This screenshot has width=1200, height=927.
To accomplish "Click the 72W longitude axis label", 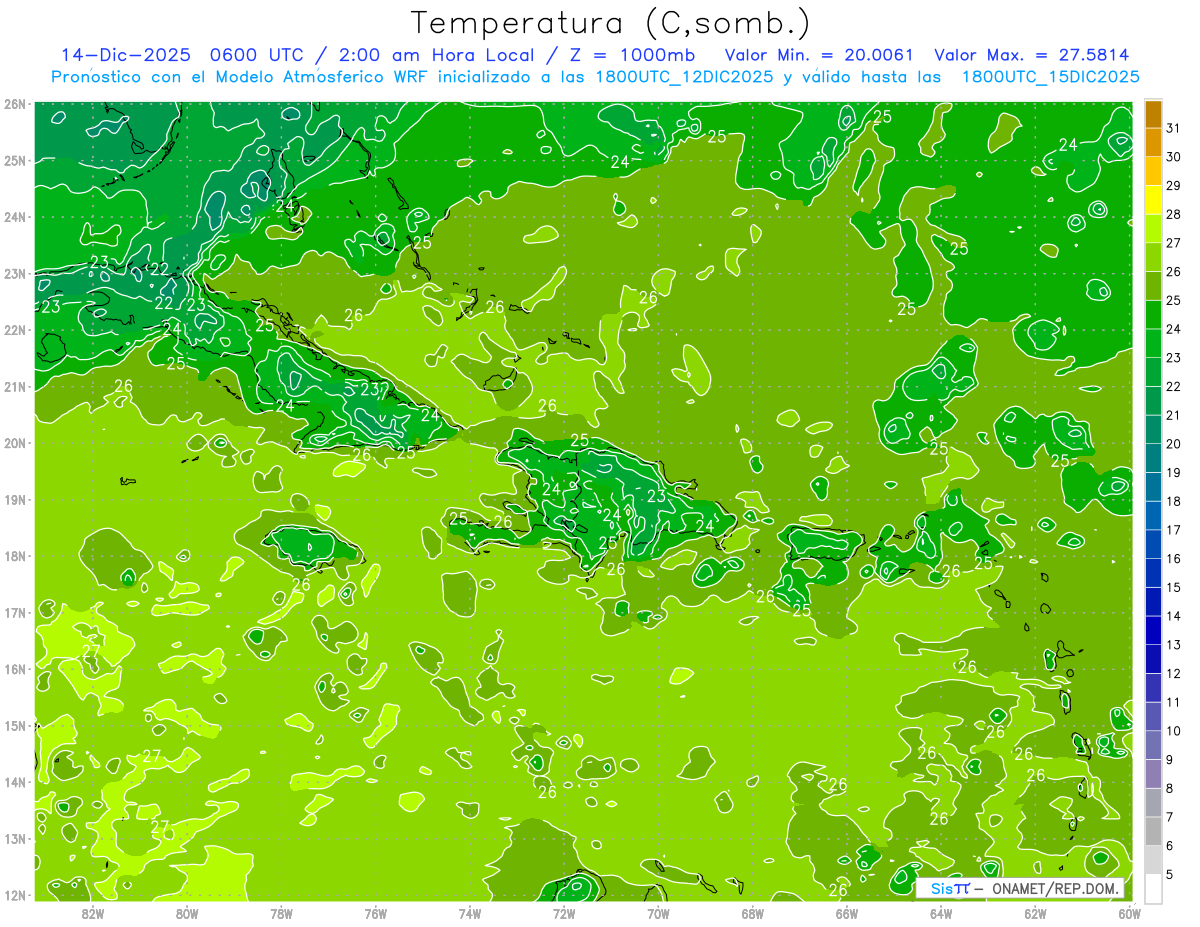I will pyautogui.click(x=564, y=913).
